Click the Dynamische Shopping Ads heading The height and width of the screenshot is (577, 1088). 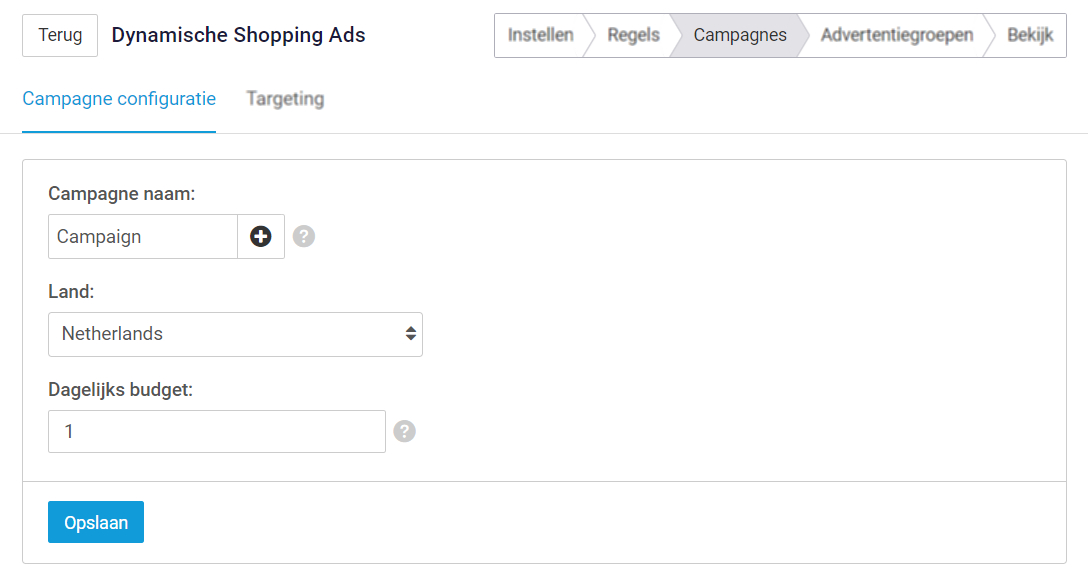pyautogui.click(x=238, y=35)
